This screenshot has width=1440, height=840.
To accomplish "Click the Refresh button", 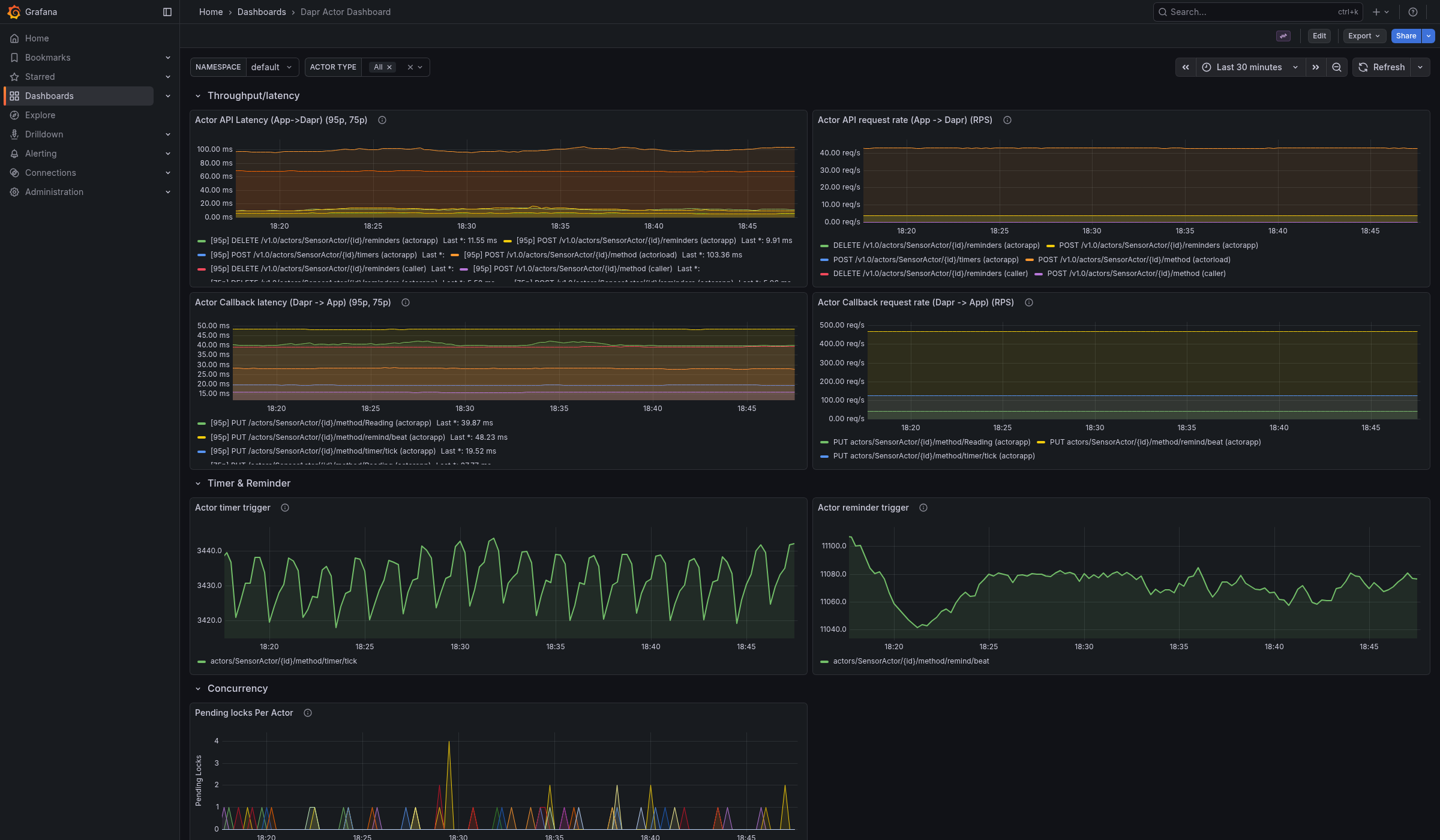I will tap(1381, 67).
